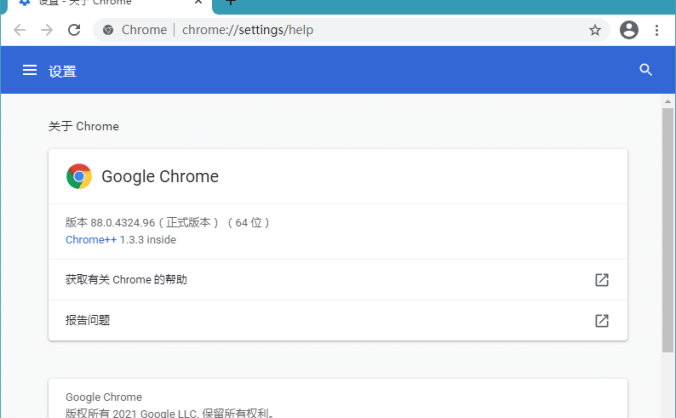Click the browser forward arrow
676x418 pixels.
[x=47, y=30]
